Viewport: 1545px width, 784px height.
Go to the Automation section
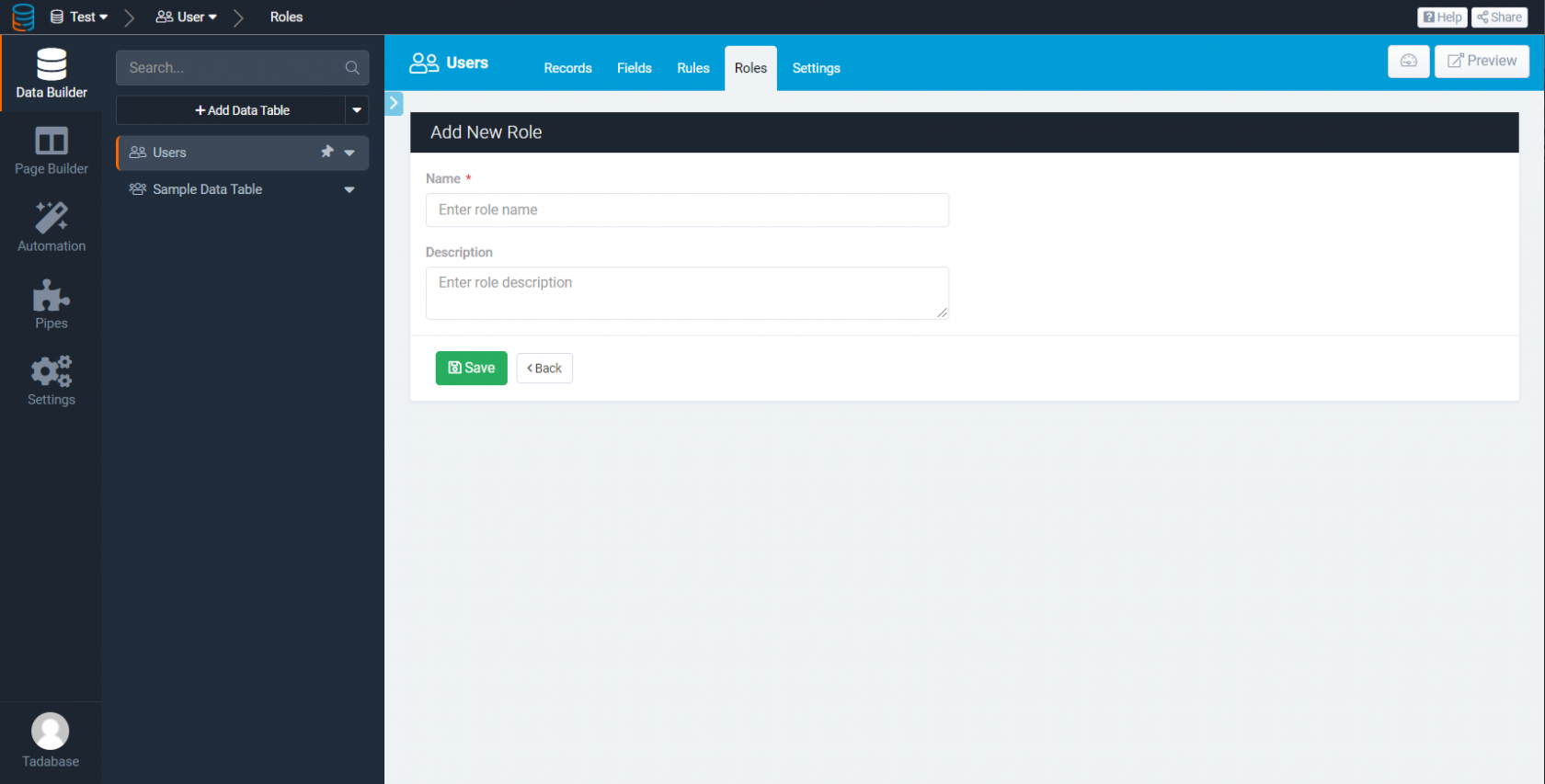[x=51, y=227]
